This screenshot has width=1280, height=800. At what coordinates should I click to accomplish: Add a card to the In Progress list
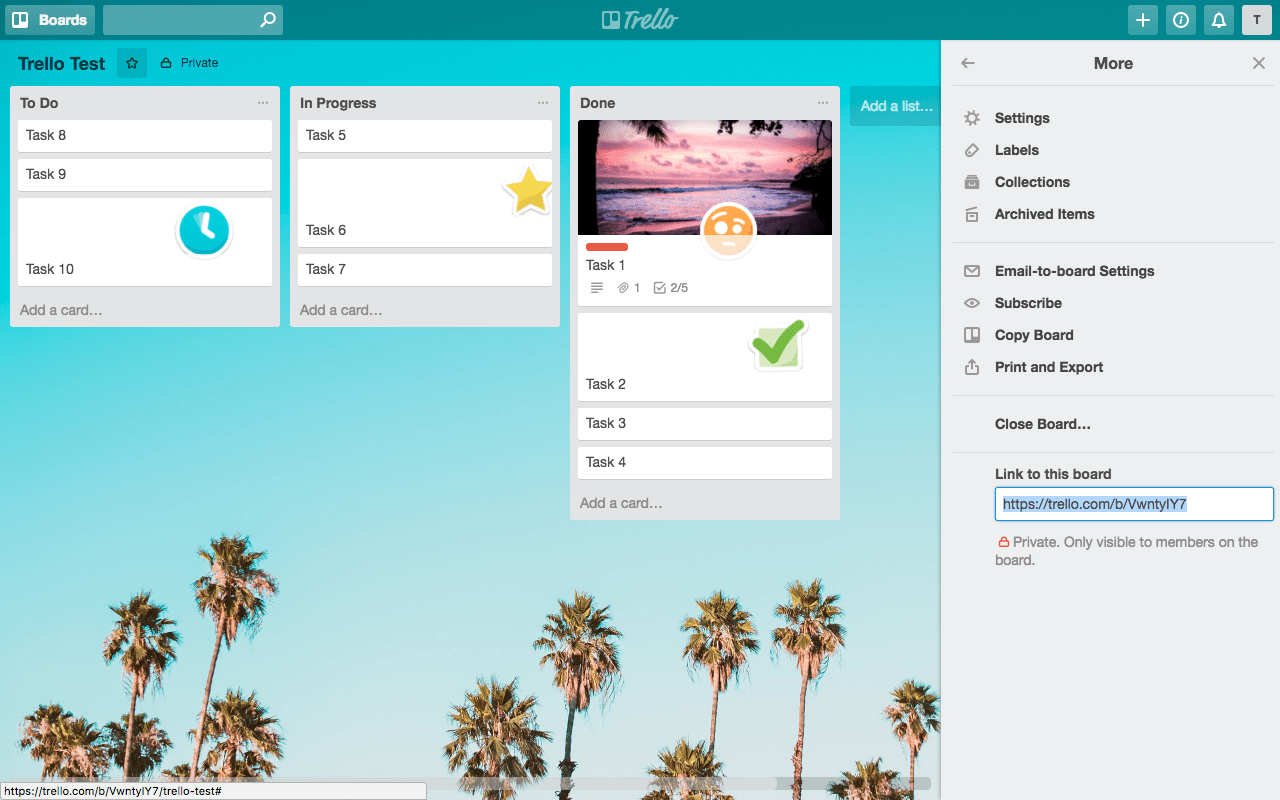coord(341,310)
